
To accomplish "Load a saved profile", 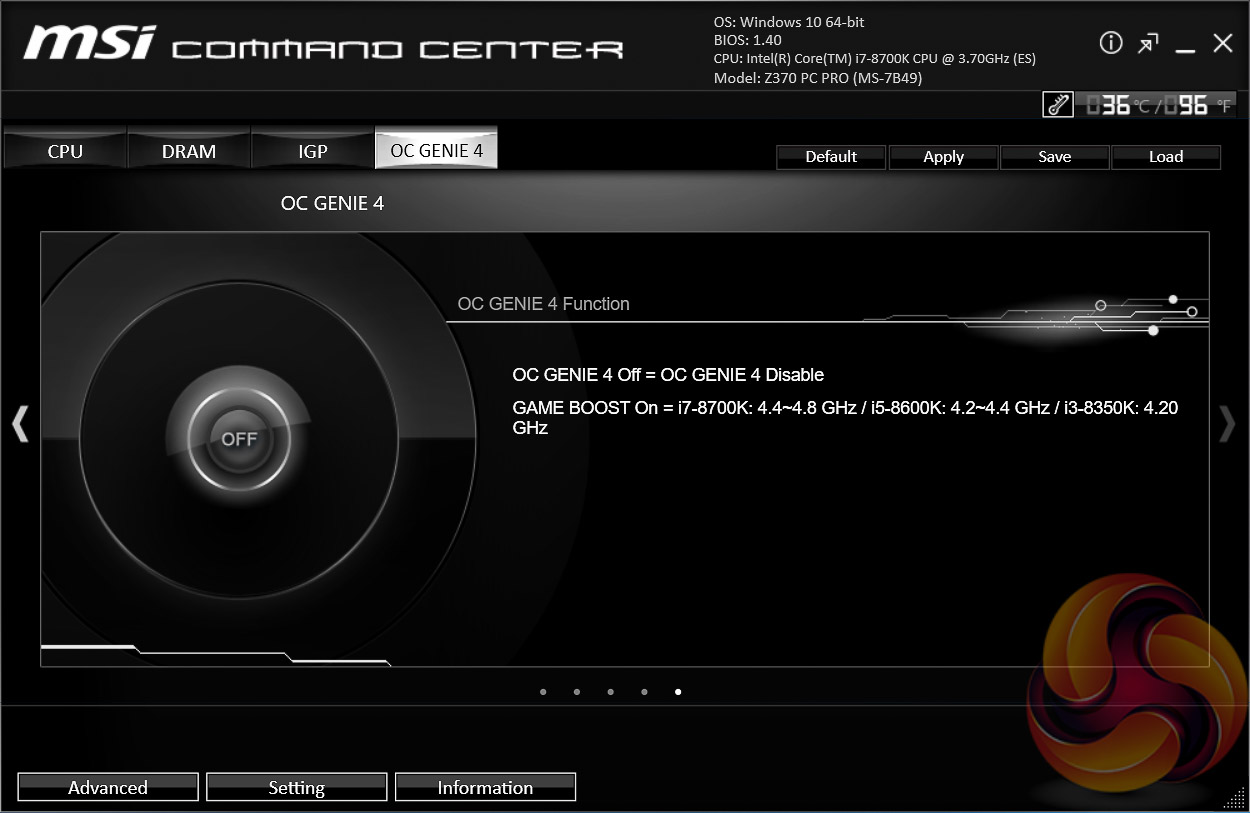I will (x=1166, y=157).
